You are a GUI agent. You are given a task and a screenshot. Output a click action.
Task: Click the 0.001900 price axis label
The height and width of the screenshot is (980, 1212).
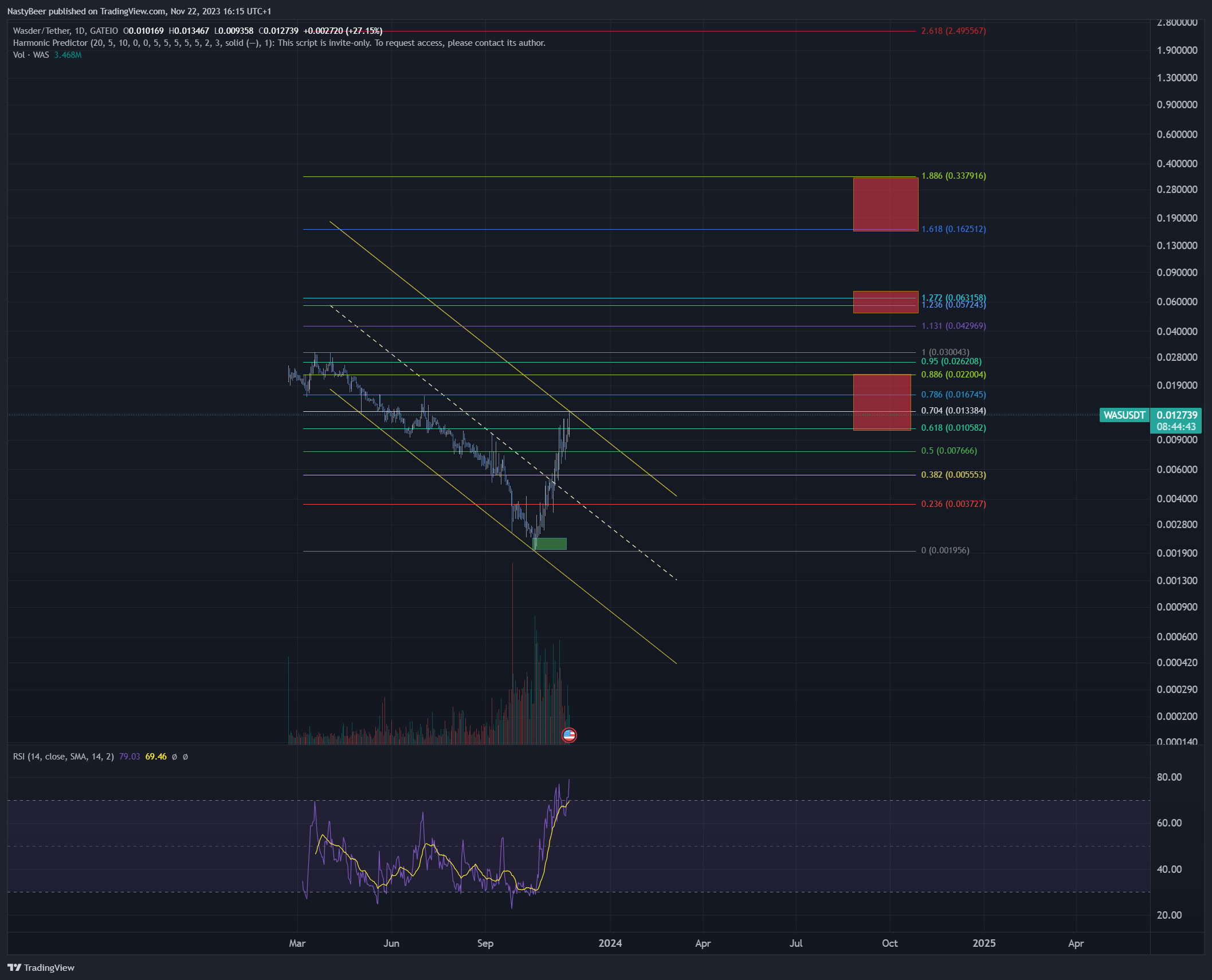(1176, 553)
